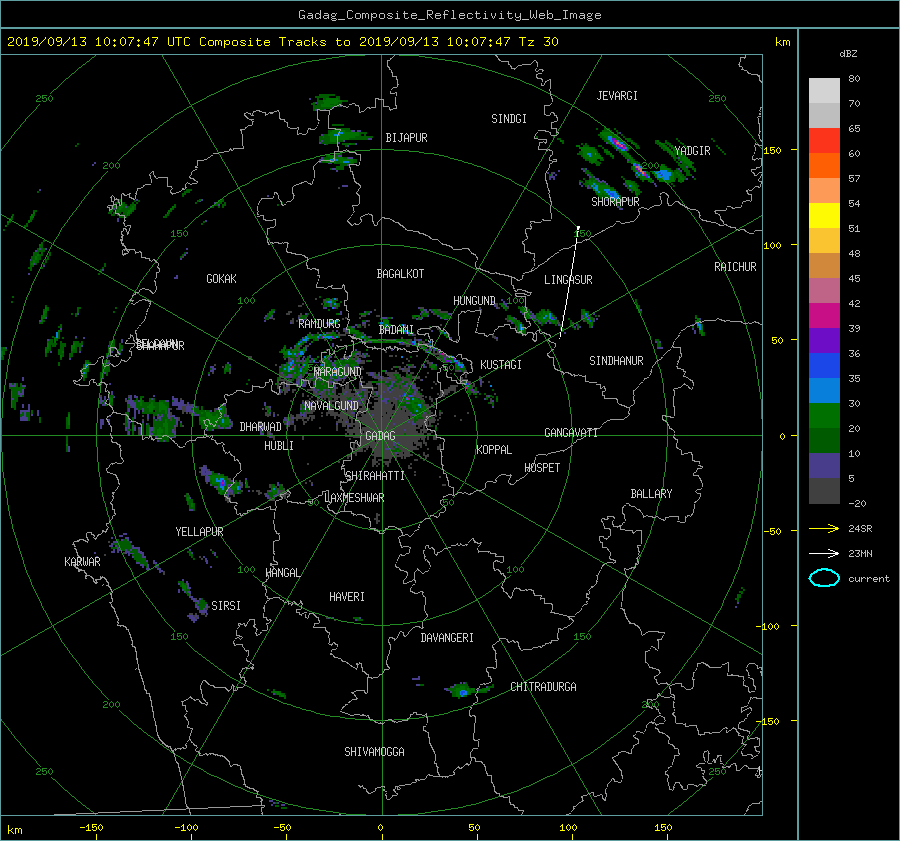
Task: Click the GANGAVATI city label
Action: tap(571, 433)
